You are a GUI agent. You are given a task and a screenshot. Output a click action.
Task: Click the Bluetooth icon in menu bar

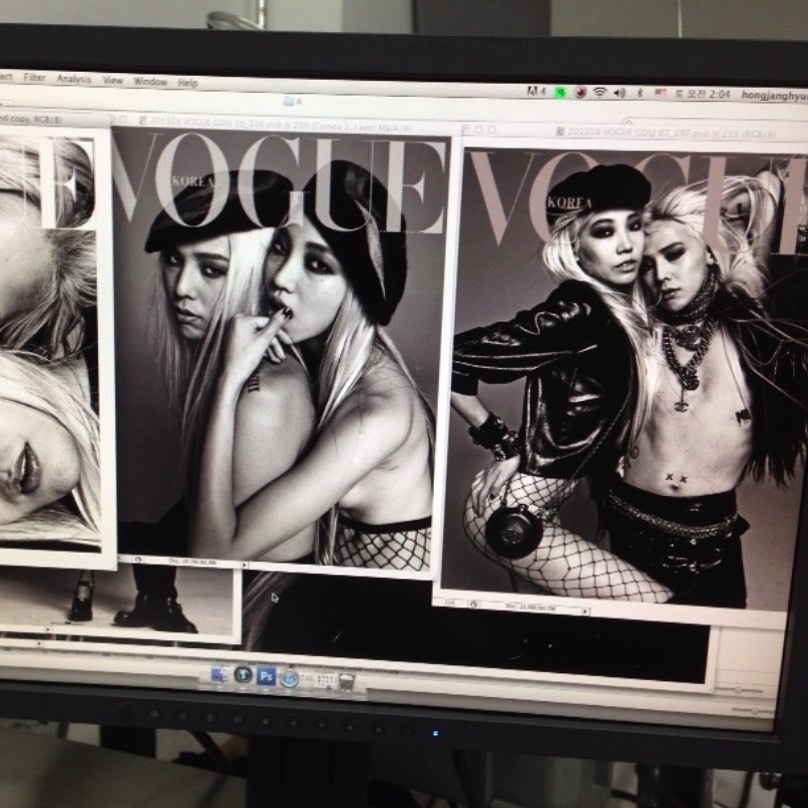pyautogui.click(x=639, y=93)
